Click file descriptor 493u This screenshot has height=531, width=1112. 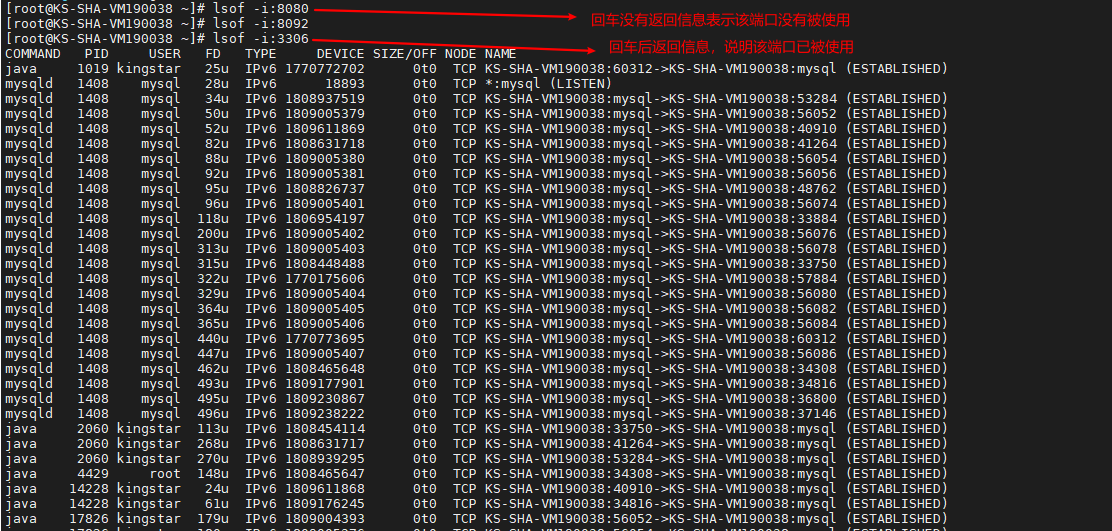pos(213,384)
